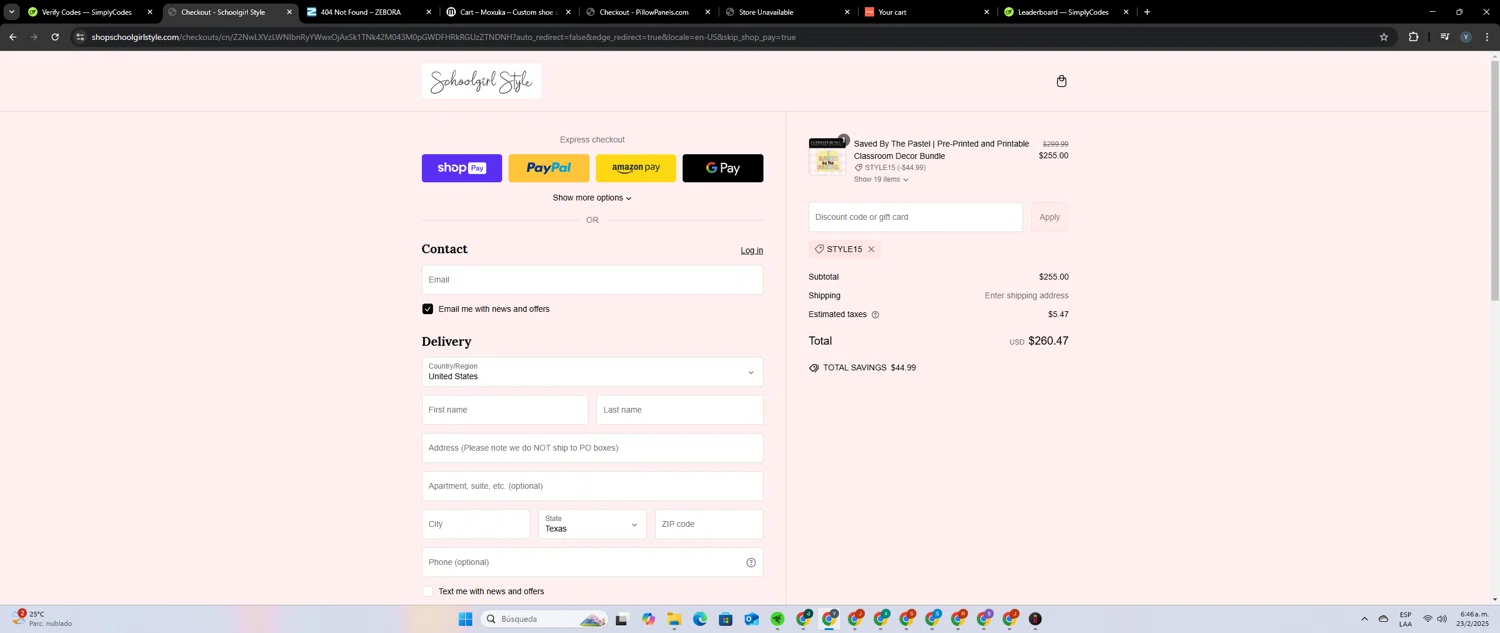The height and width of the screenshot is (633, 1500).
Task: Pay with the G Pay button
Action: (x=722, y=168)
